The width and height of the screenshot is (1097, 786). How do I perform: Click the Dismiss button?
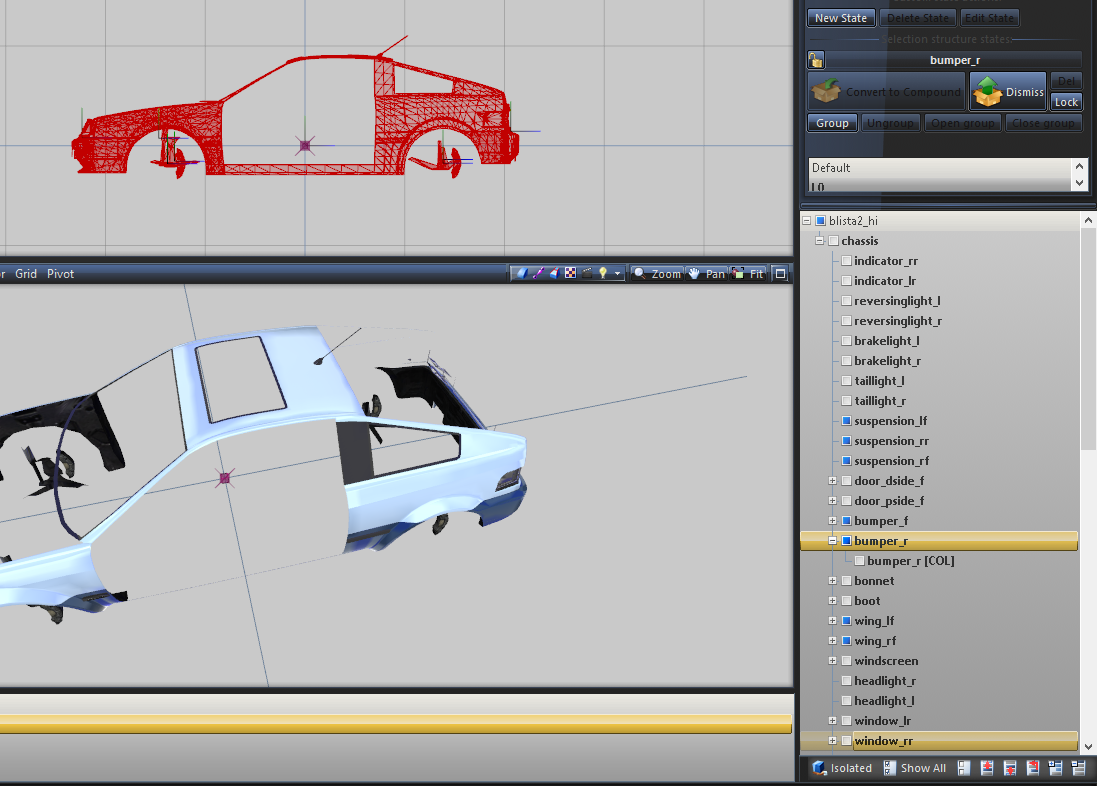tap(1008, 92)
